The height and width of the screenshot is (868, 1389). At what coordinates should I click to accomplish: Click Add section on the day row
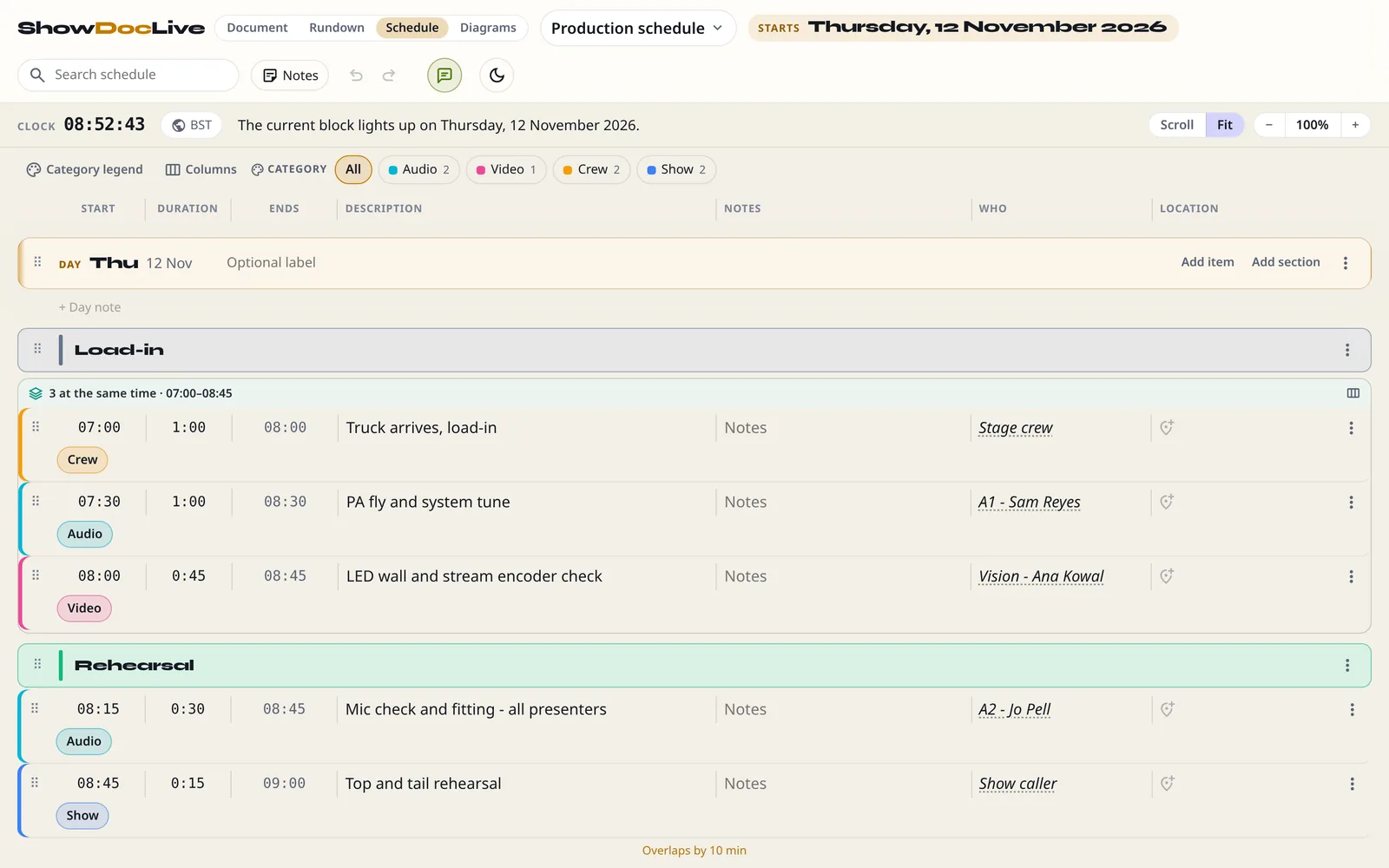point(1286,262)
